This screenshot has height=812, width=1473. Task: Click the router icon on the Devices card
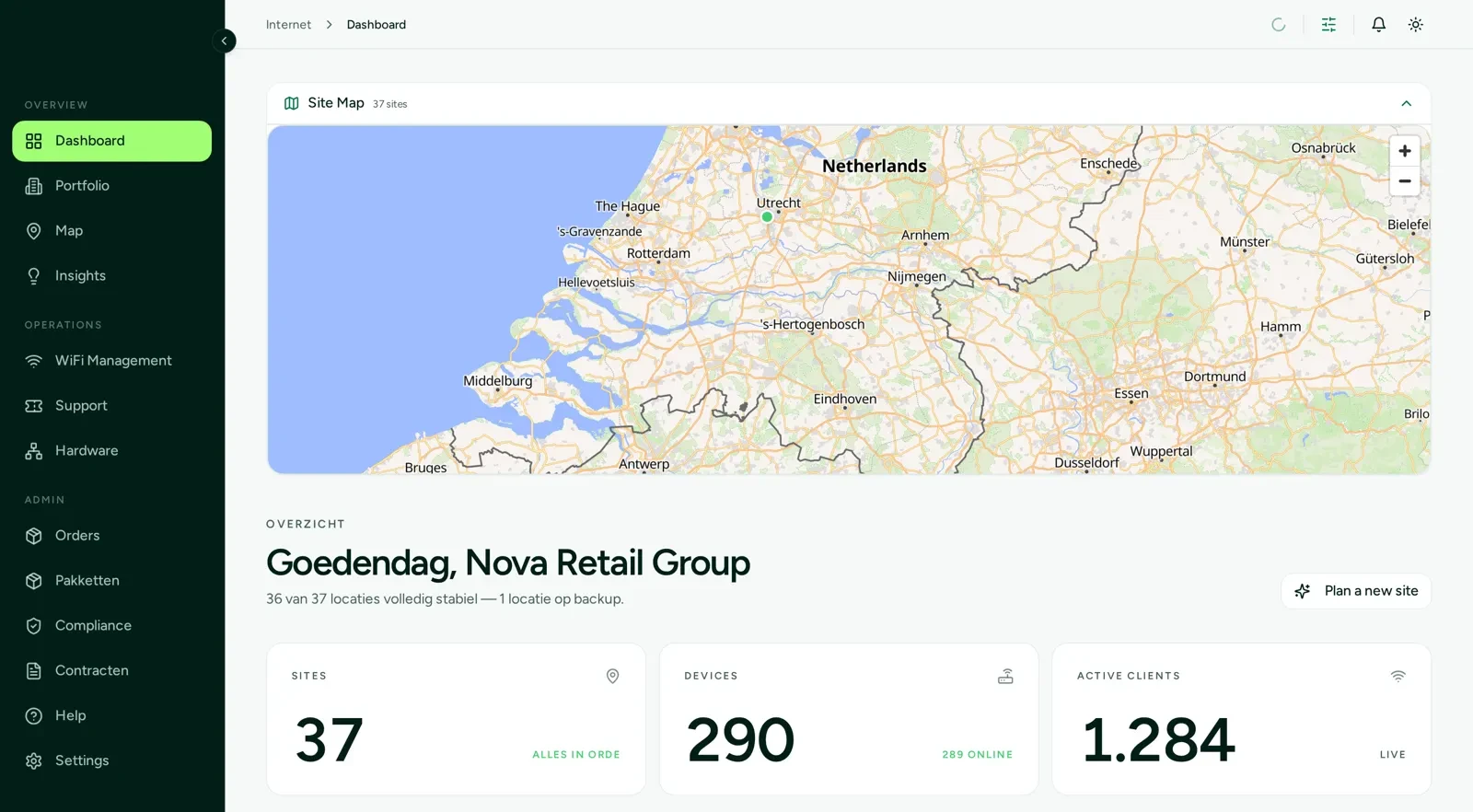1005,677
